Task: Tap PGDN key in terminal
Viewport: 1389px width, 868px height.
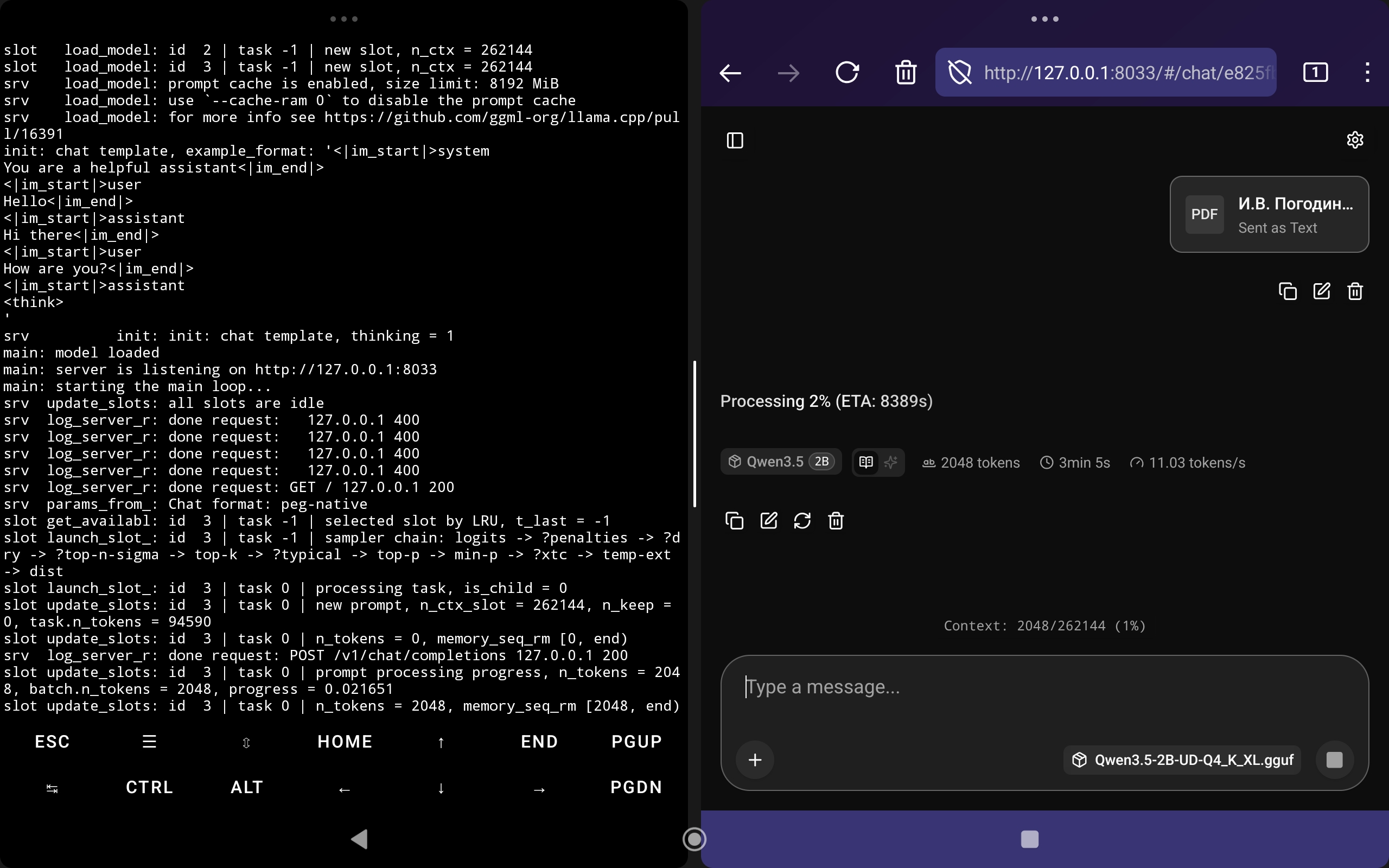Action: click(636, 787)
